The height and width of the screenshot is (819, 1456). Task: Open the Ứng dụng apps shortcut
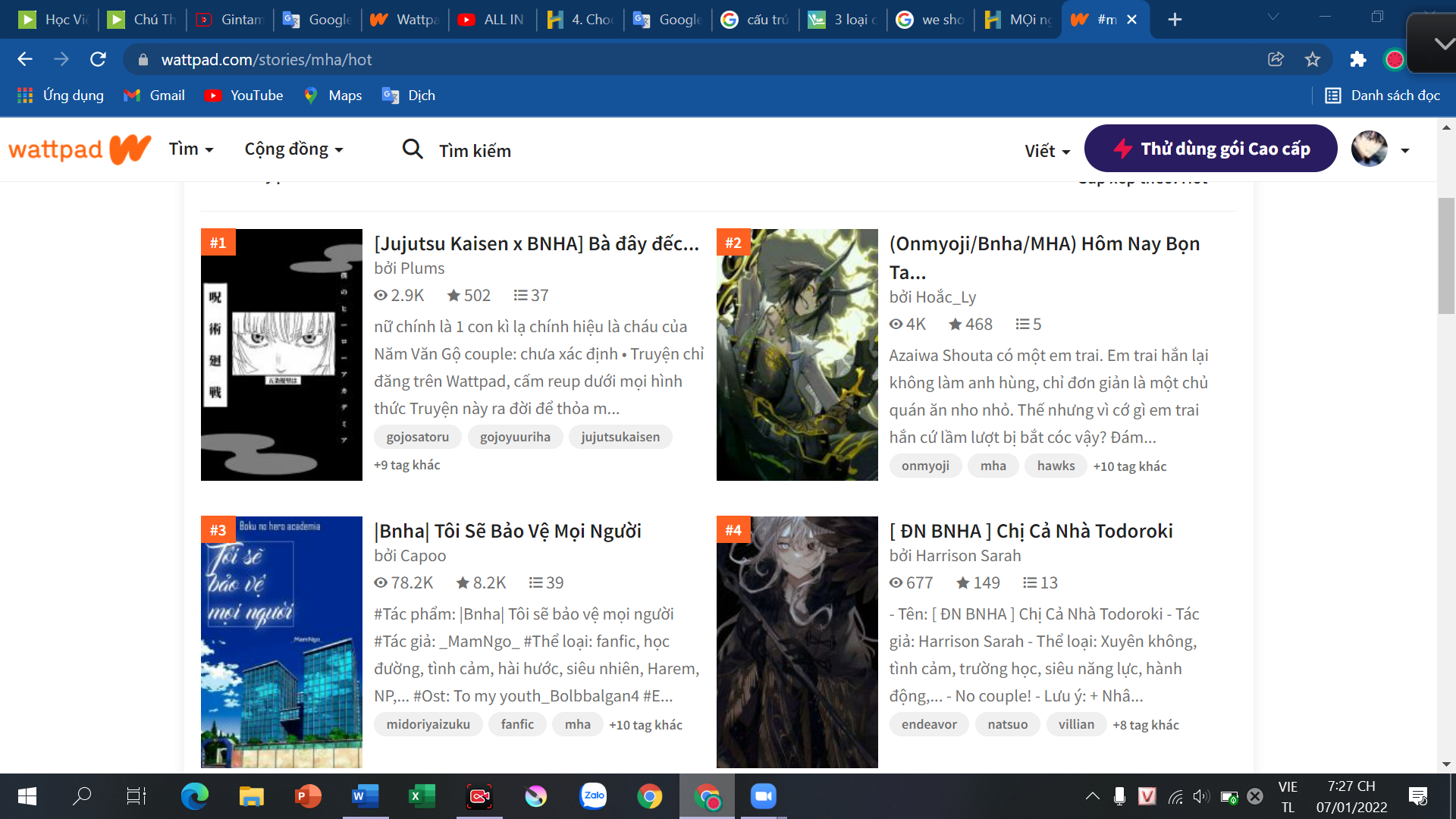tap(60, 96)
